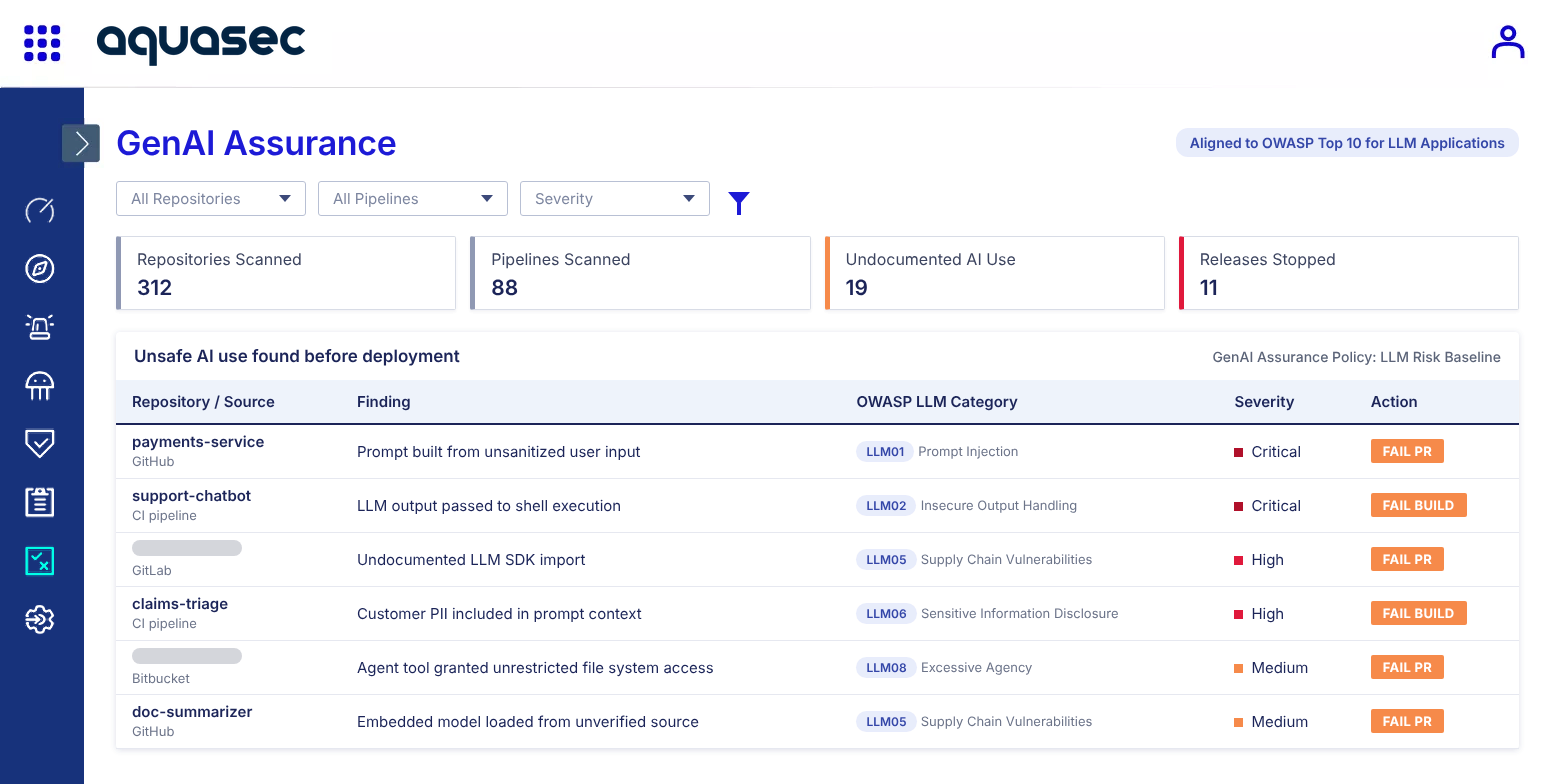Viewport: 1551px width, 784px height.
Task: Open the Repositories Scanned card
Action: pyautogui.click(x=286, y=273)
